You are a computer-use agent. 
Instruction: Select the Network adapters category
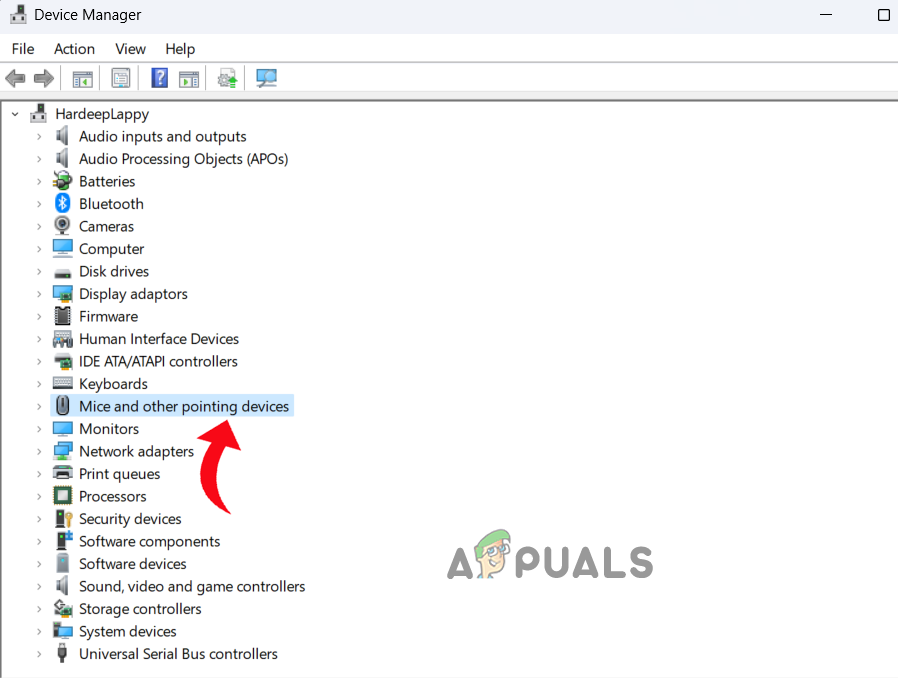[x=135, y=451]
